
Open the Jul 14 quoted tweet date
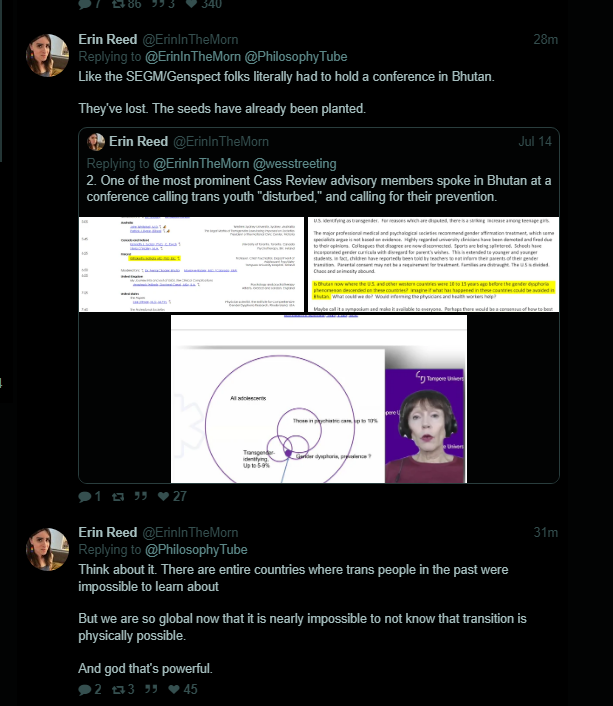tap(535, 141)
